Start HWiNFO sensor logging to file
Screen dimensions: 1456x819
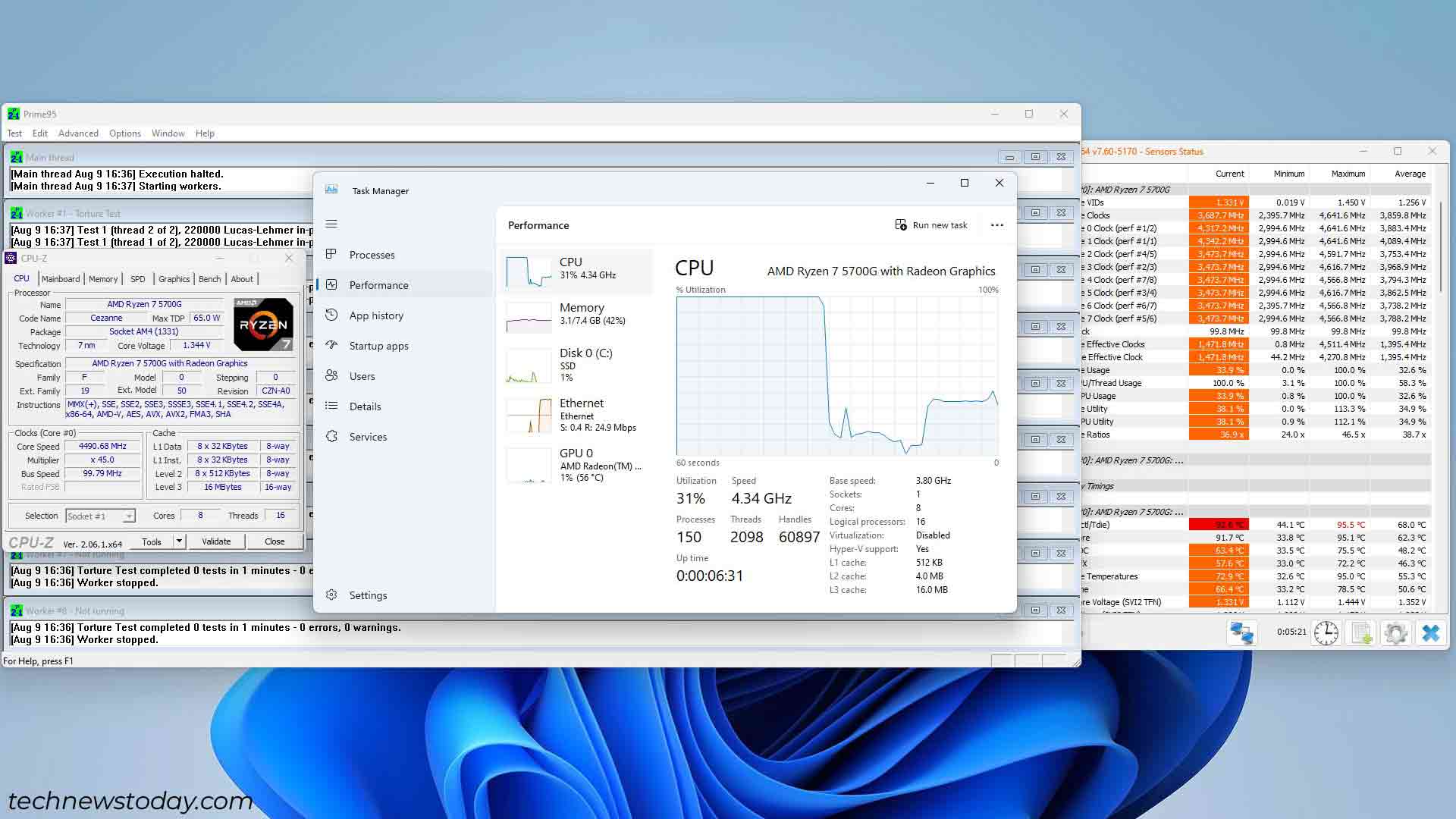tap(1362, 632)
